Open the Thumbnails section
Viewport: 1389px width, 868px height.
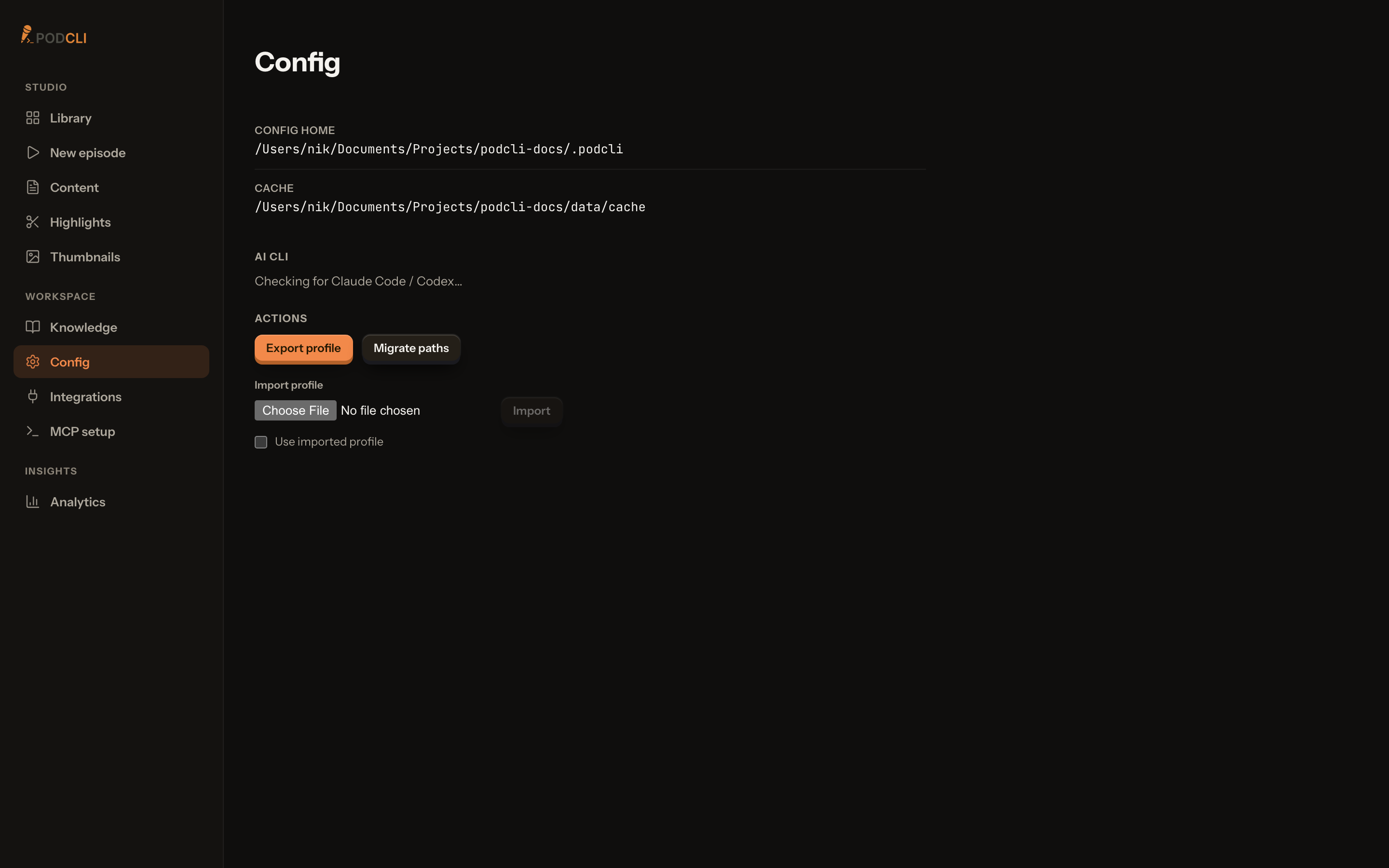point(111,257)
